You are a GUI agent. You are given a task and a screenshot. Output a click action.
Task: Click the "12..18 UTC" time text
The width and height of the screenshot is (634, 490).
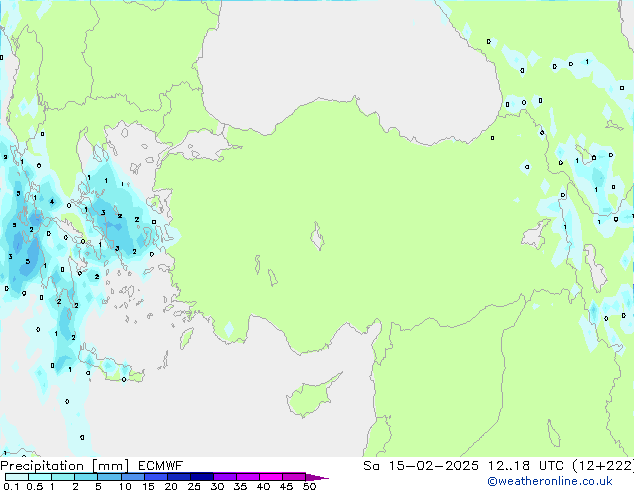[x=525, y=466]
